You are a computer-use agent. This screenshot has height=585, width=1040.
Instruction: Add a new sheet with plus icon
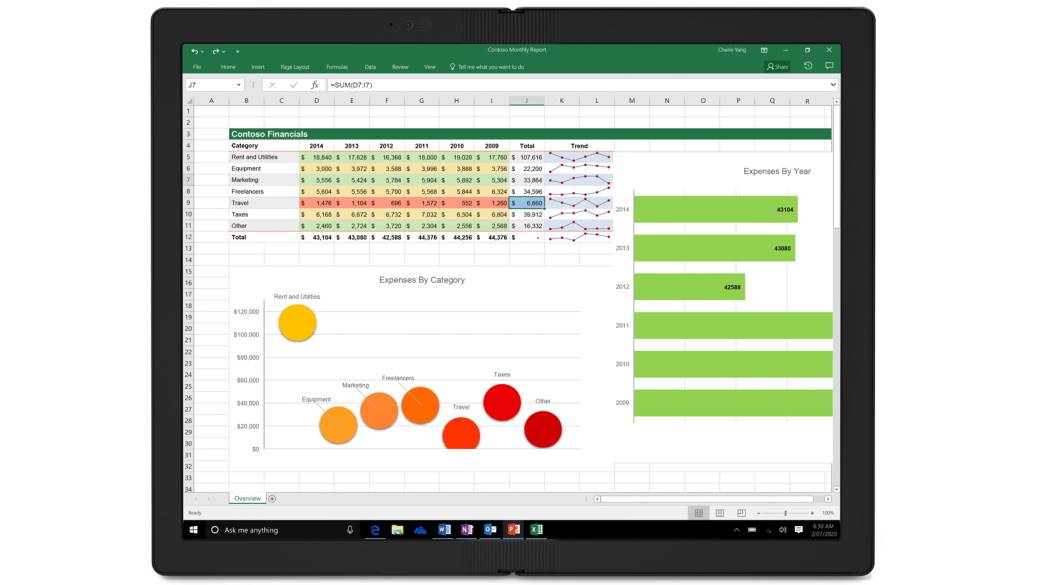pos(272,498)
